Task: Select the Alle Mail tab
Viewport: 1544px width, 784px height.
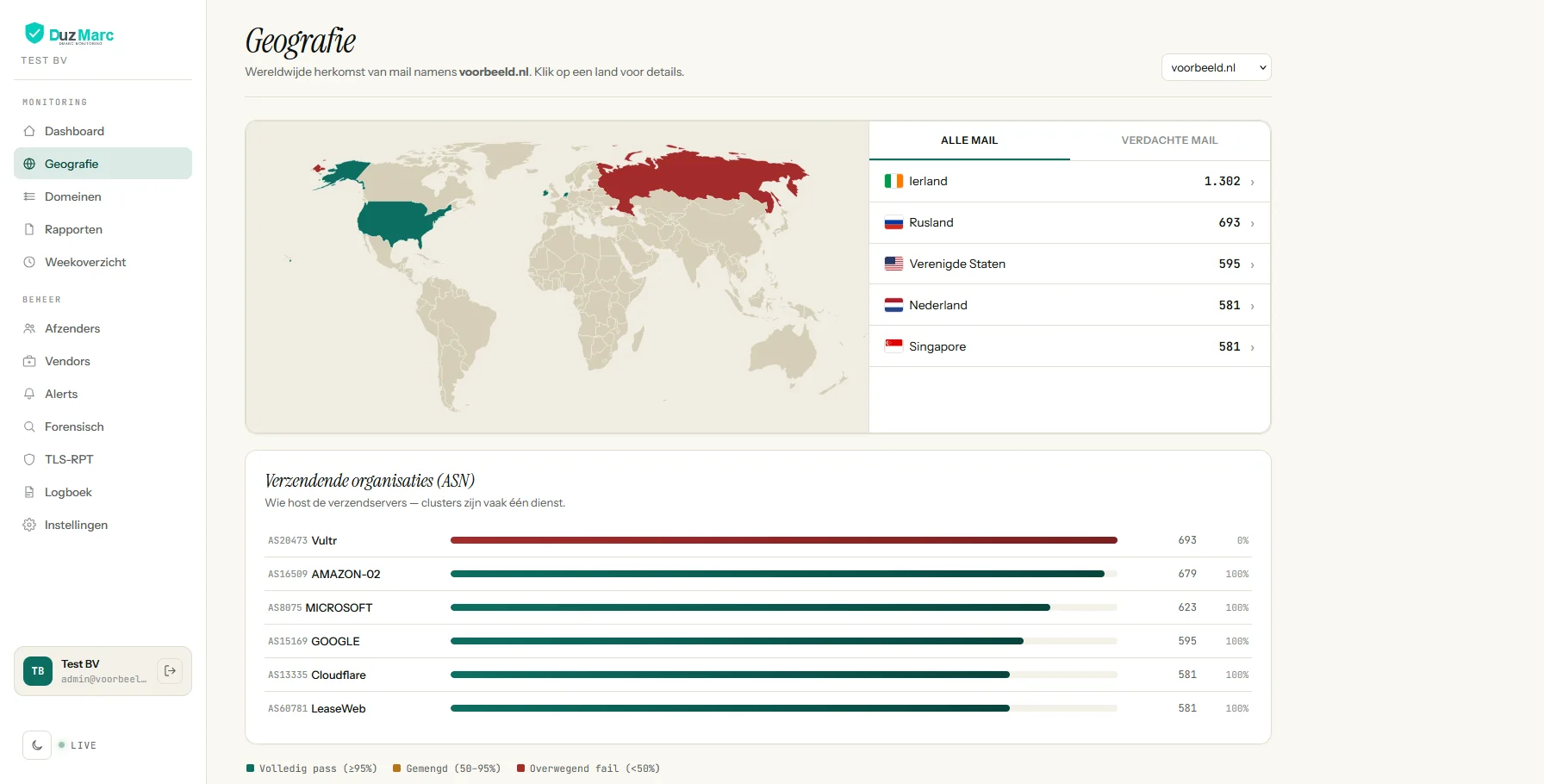Action: pos(969,140)
